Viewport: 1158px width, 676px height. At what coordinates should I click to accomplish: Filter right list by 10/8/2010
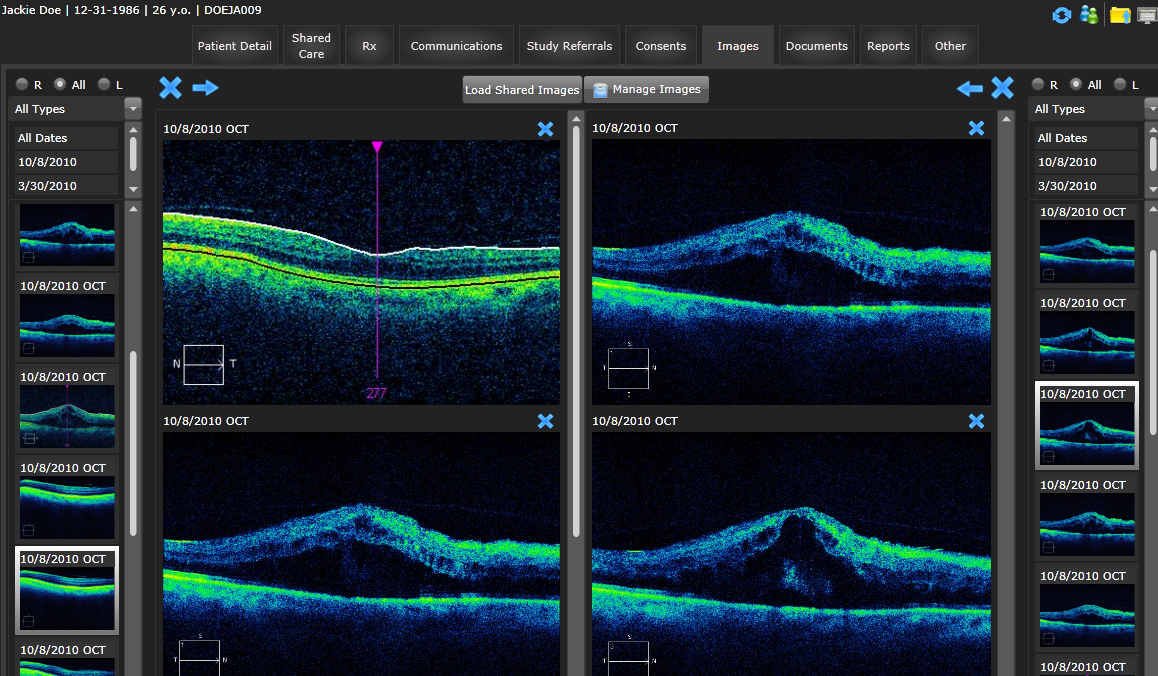coord(1086,162)
